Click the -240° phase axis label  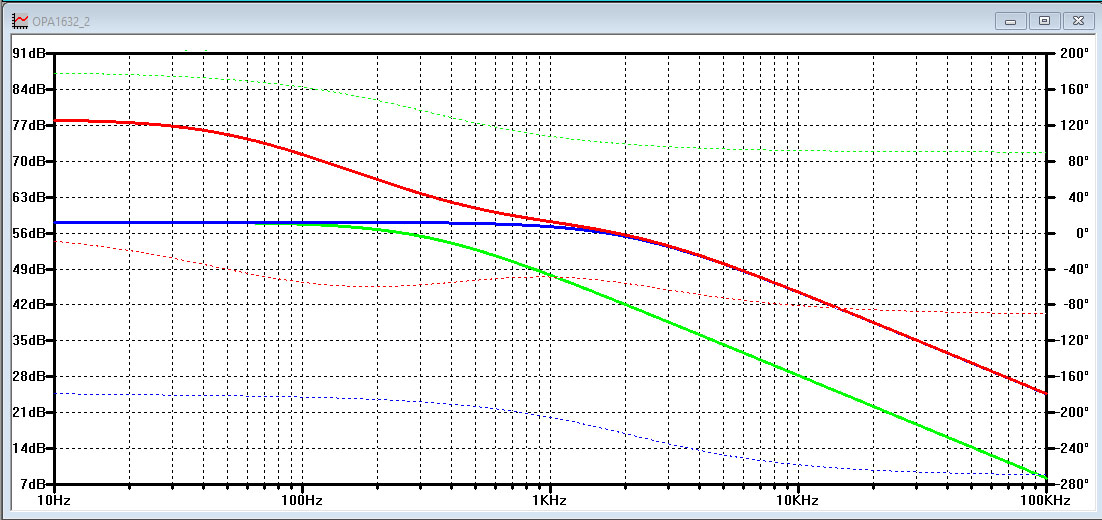pos(1072,448)
